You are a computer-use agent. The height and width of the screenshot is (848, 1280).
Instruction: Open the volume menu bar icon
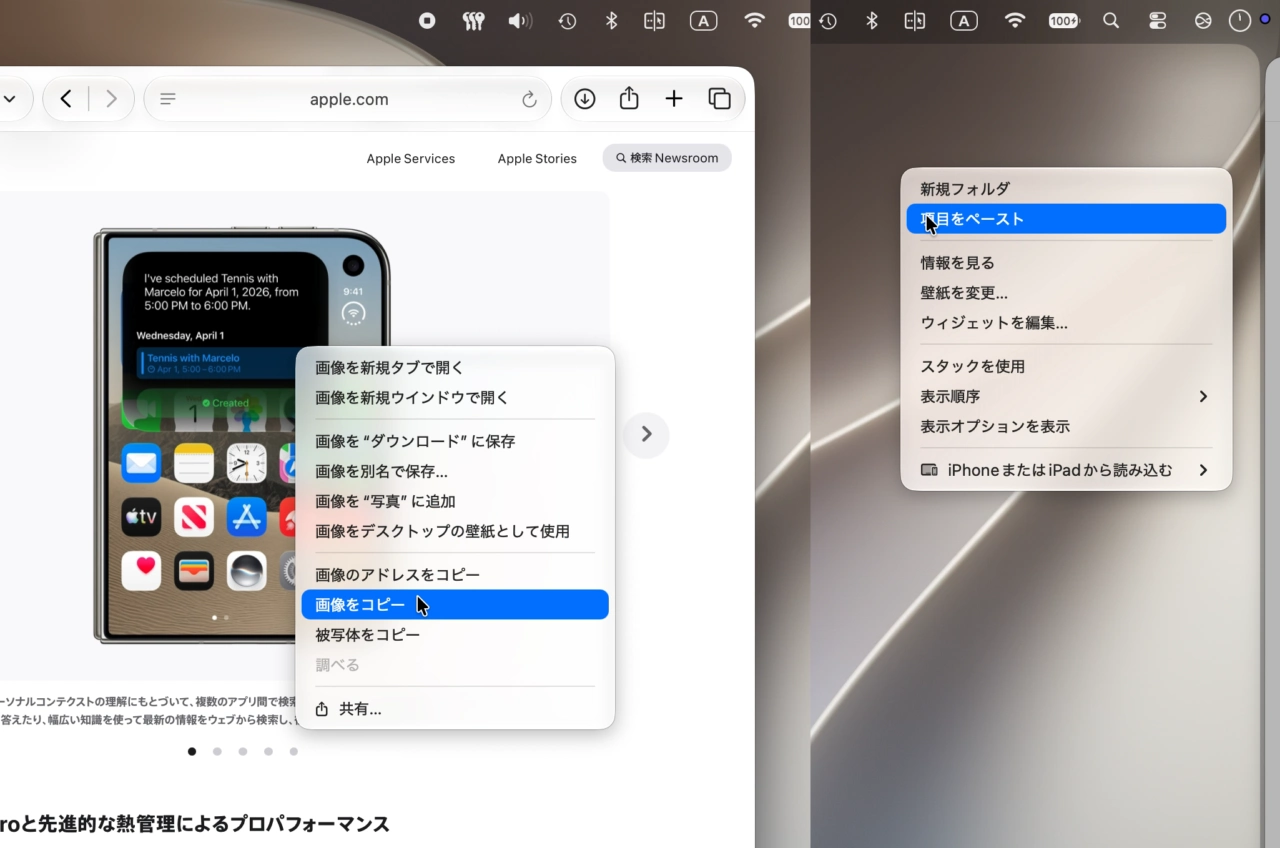tap(519, 20)
